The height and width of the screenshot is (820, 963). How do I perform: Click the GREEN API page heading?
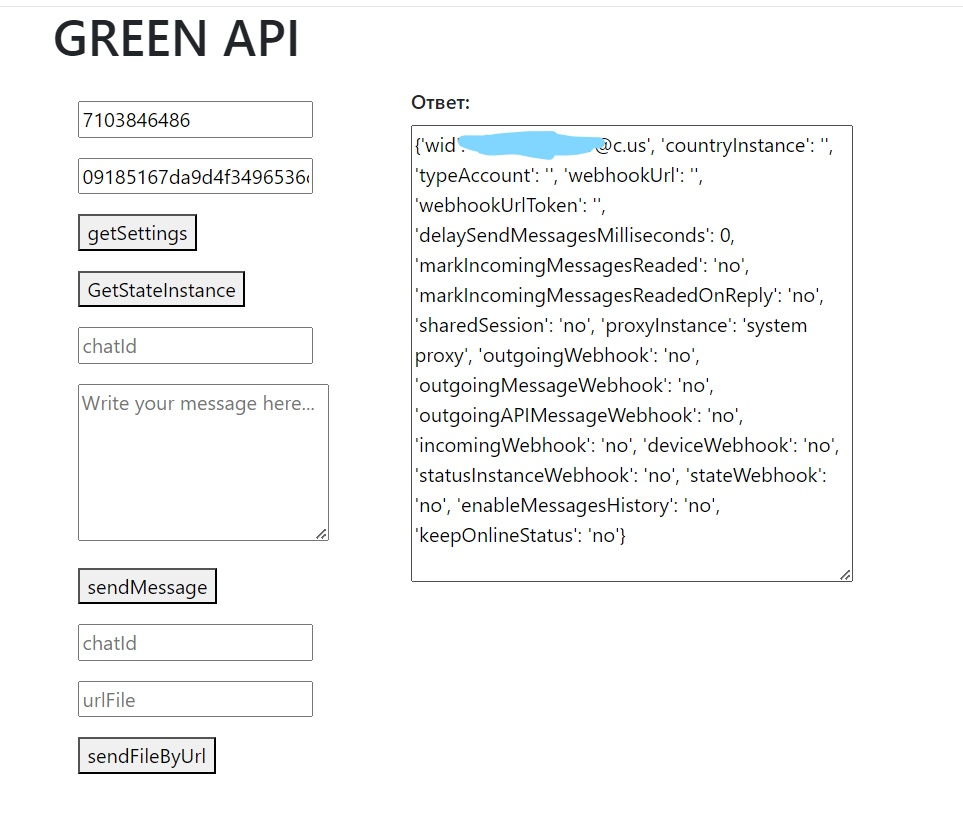(x=176, y=41)
